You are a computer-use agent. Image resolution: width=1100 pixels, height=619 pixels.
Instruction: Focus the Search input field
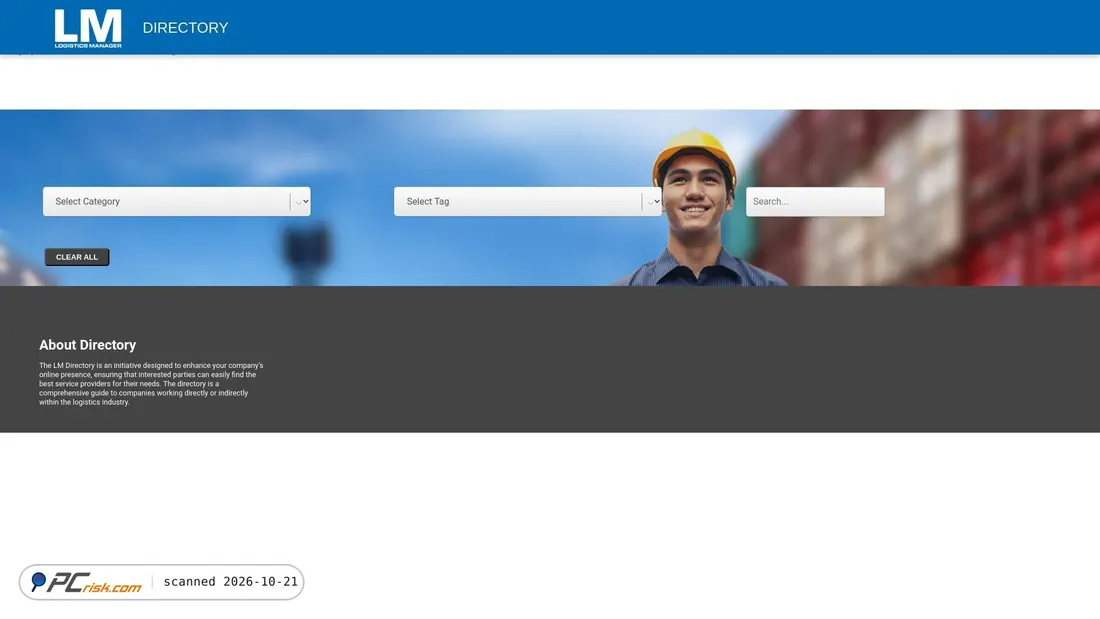(815, 201)
